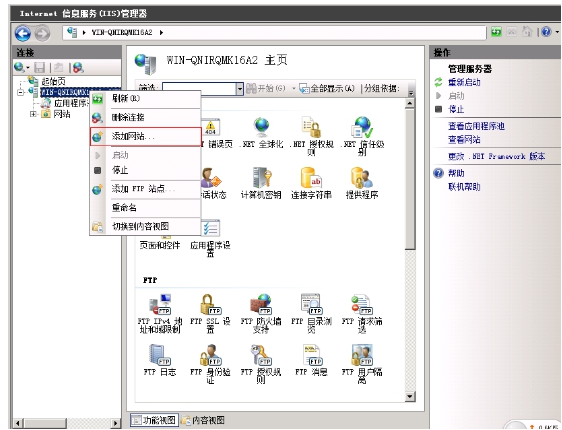Click the filter text input field
The height and width of the screenshot is (430, 562).
(199, 89)
